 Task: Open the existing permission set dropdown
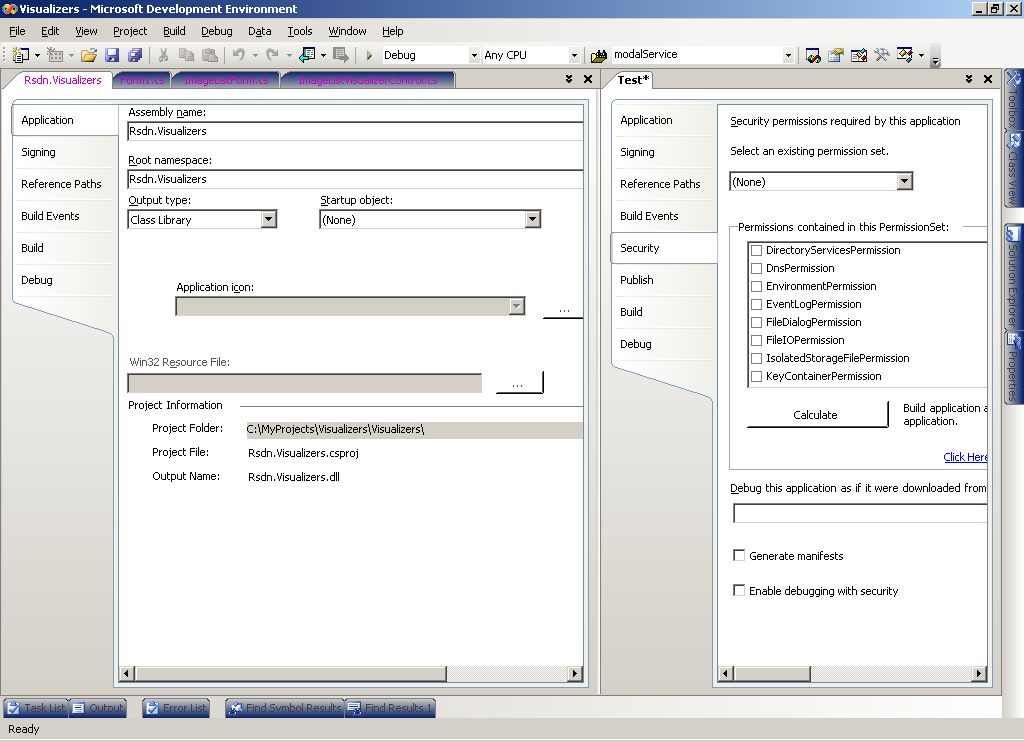(904, 182)
